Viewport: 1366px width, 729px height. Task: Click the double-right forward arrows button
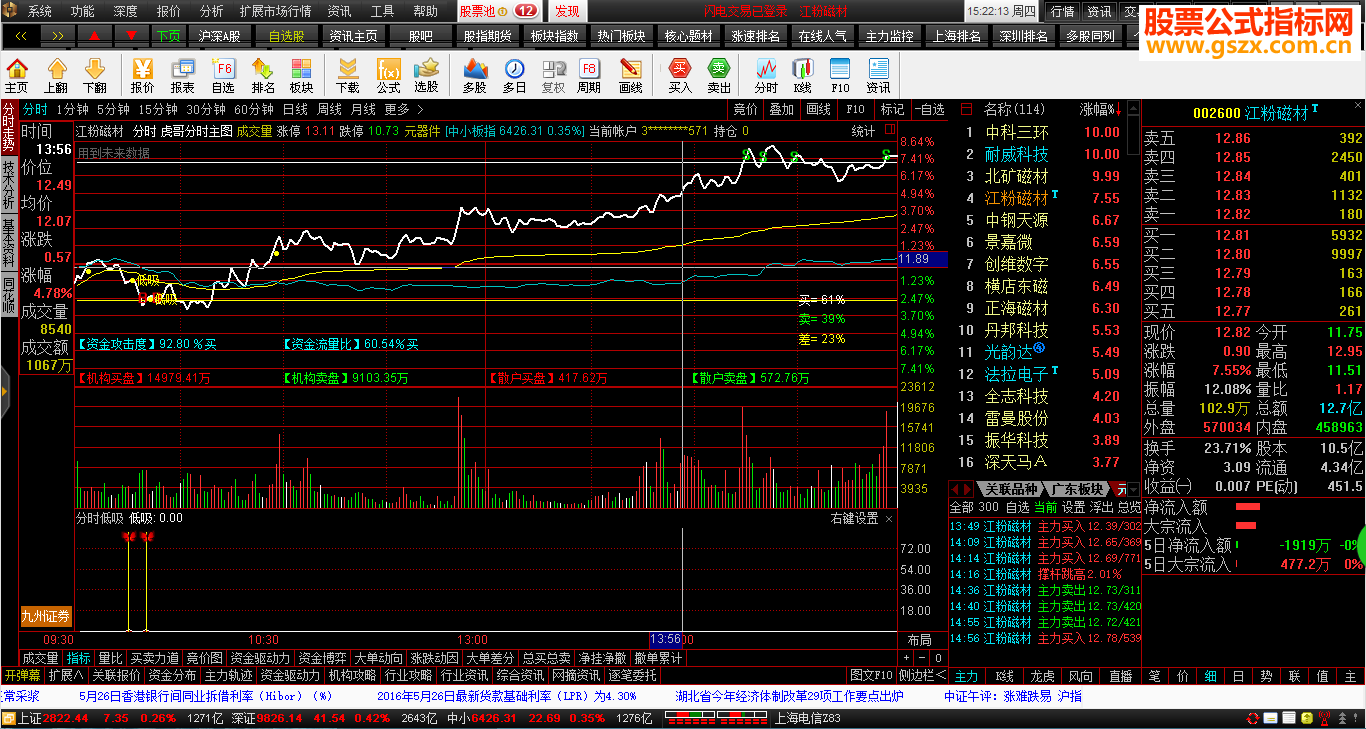(x=58, y=35)
